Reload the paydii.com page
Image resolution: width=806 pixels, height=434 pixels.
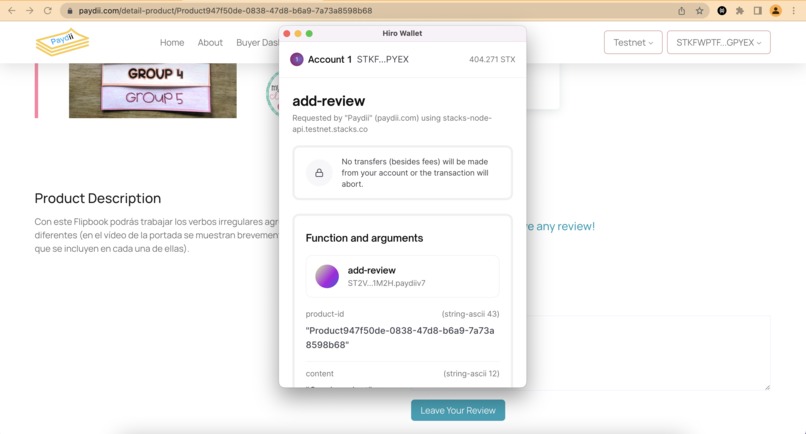click(x=48, y=10)
